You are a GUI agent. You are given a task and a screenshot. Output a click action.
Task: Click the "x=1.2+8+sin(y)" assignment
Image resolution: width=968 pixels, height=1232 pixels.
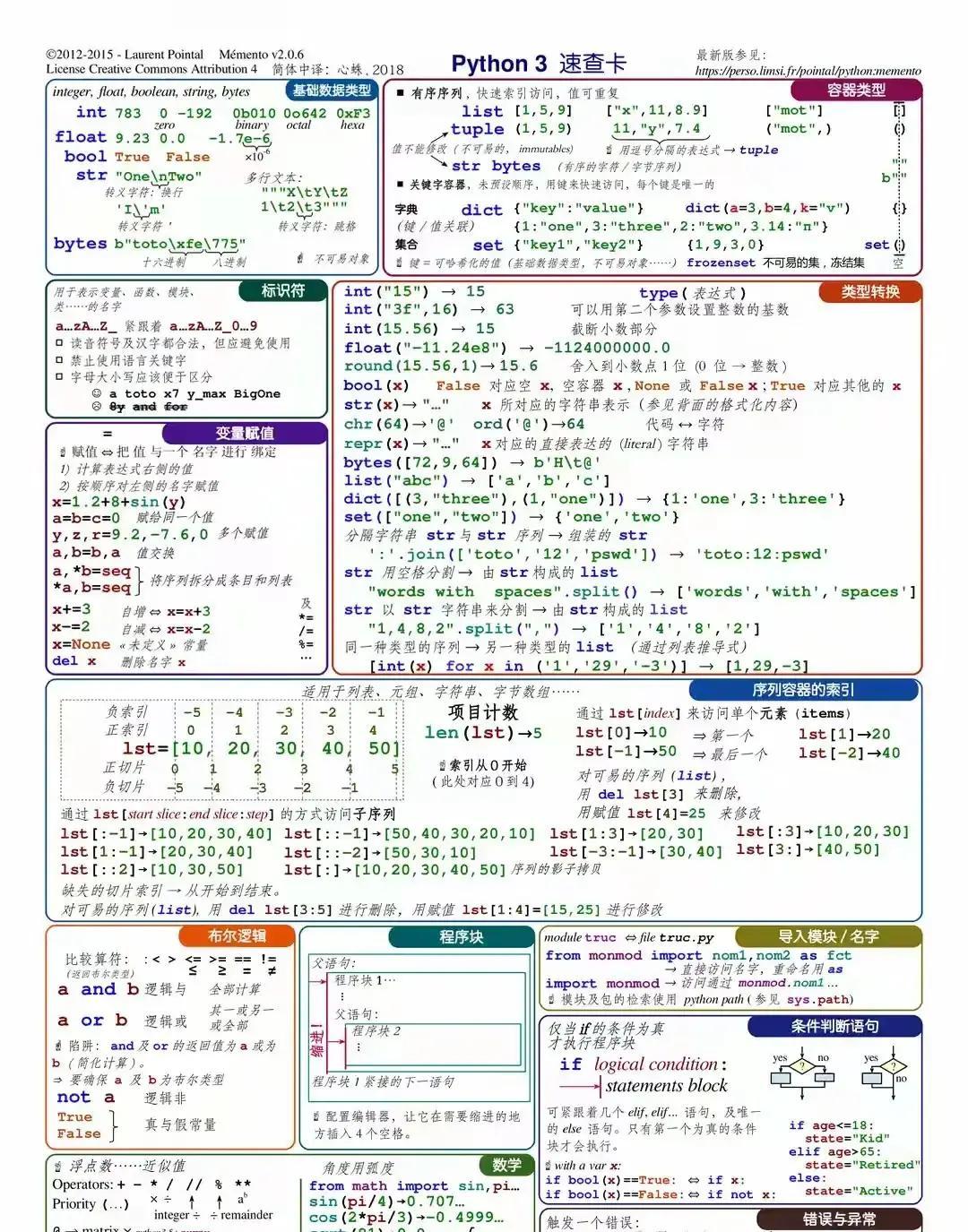click(x=118, y=502)
